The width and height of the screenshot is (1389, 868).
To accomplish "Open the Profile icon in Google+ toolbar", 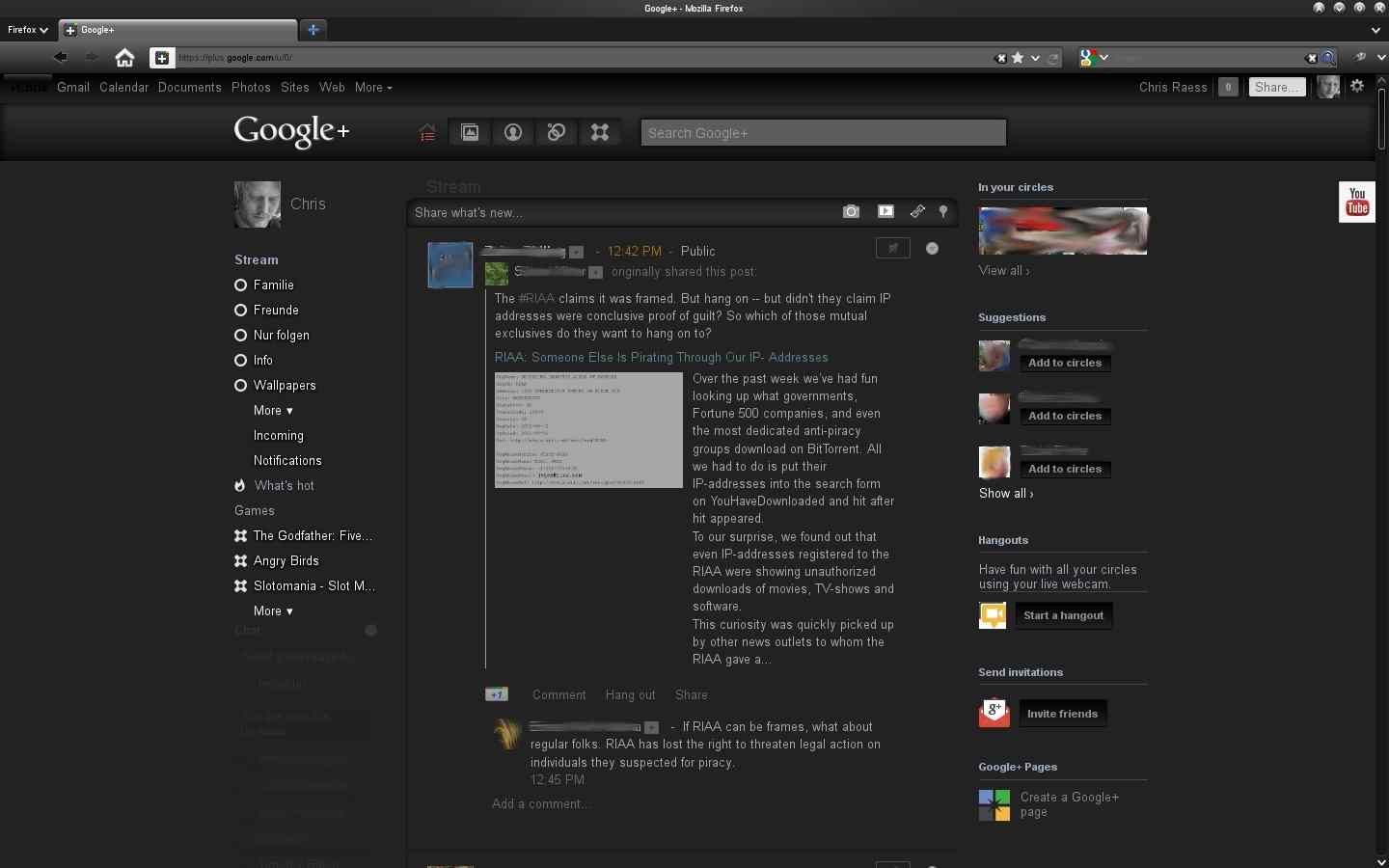I will click(513, 133).
